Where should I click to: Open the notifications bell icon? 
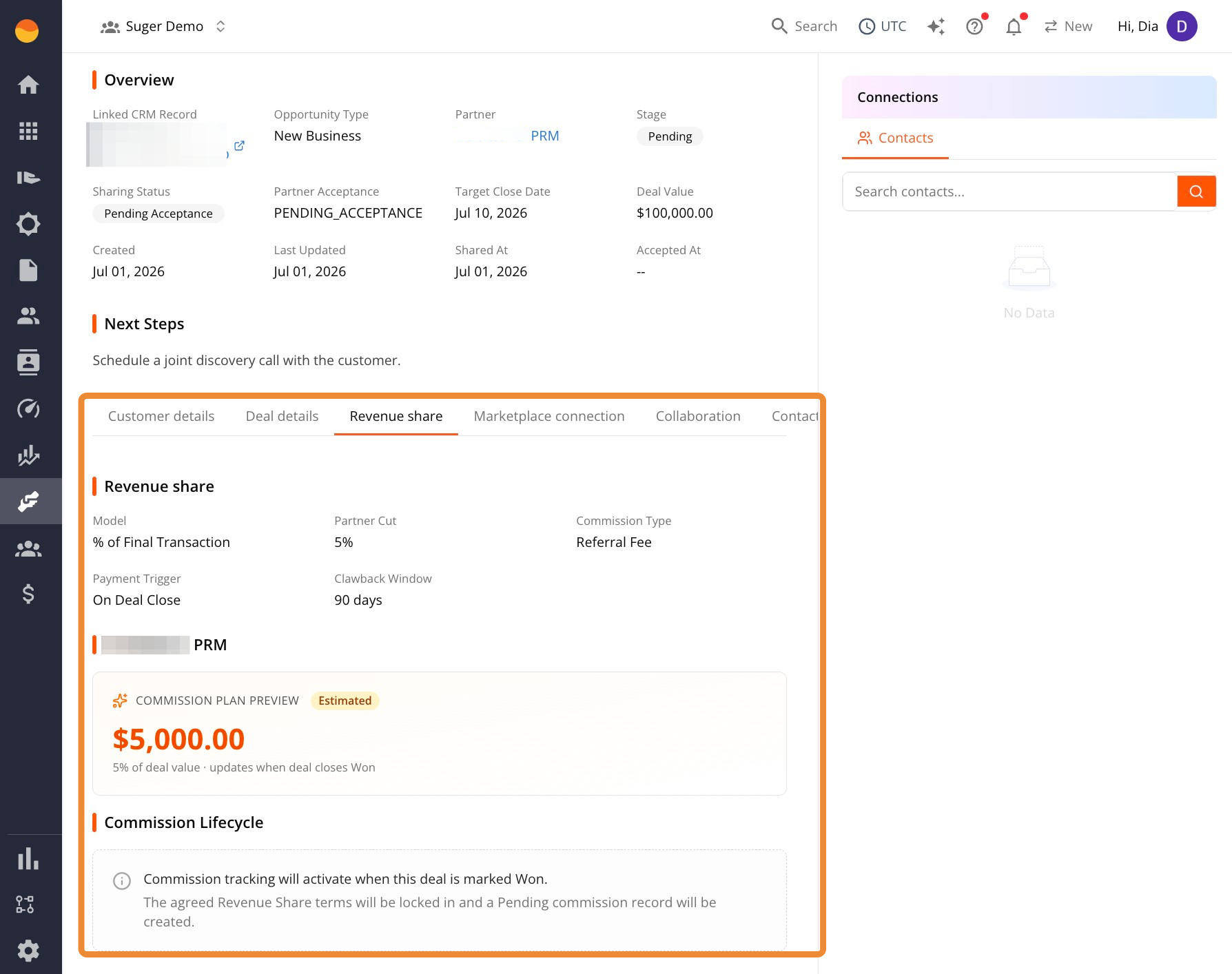point(1014,26)
